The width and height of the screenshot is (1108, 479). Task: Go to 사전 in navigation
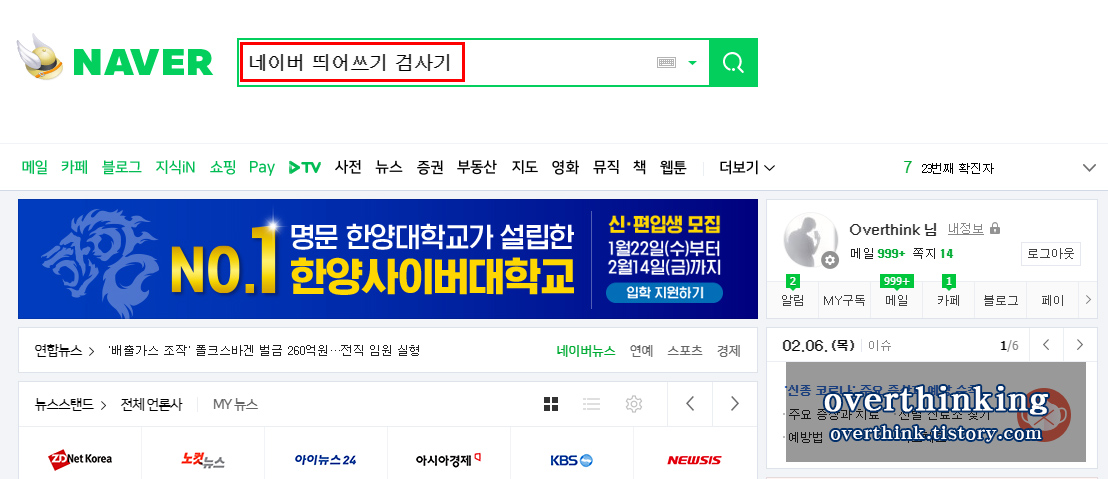click(x=348, y=167)
